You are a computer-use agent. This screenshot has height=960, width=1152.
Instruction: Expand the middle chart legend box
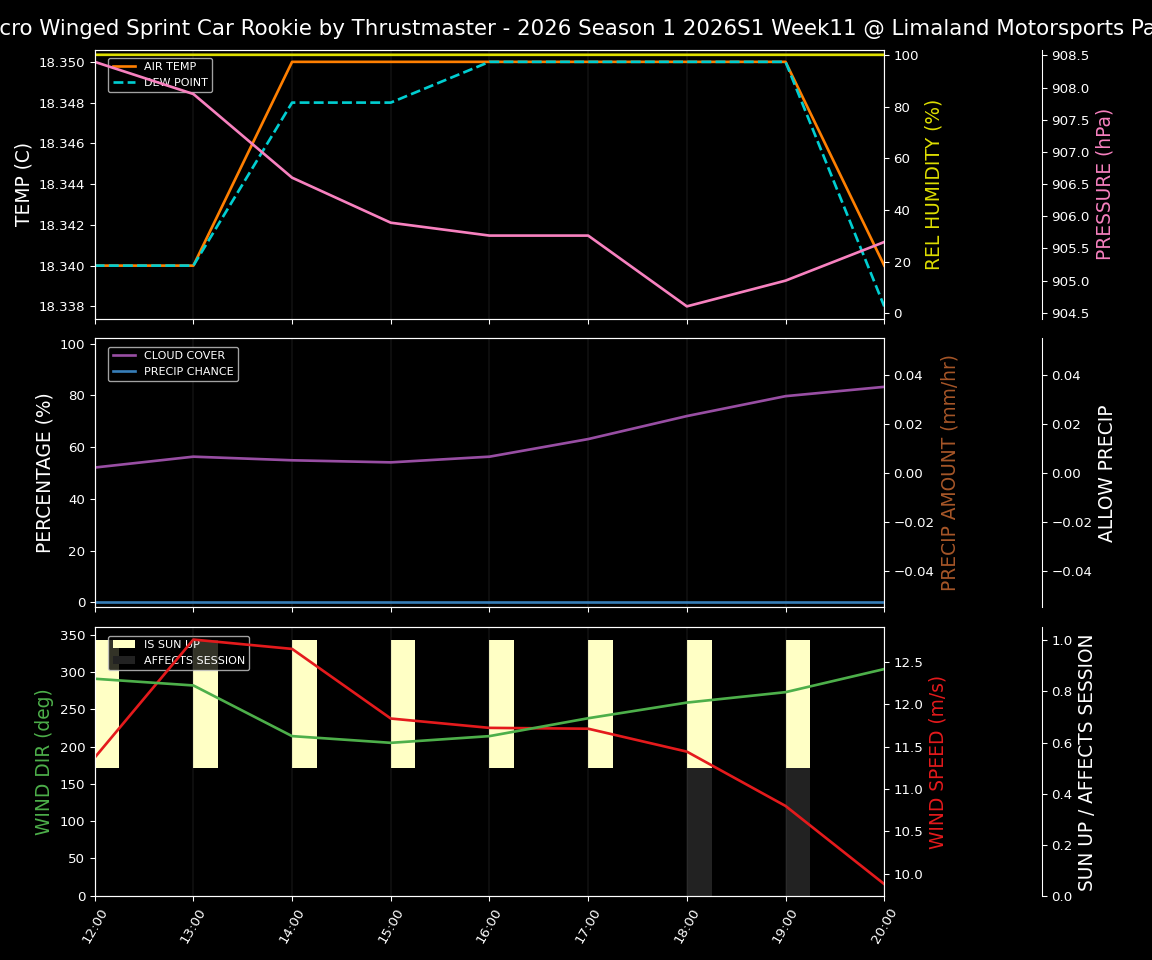(x=172, y=363)
